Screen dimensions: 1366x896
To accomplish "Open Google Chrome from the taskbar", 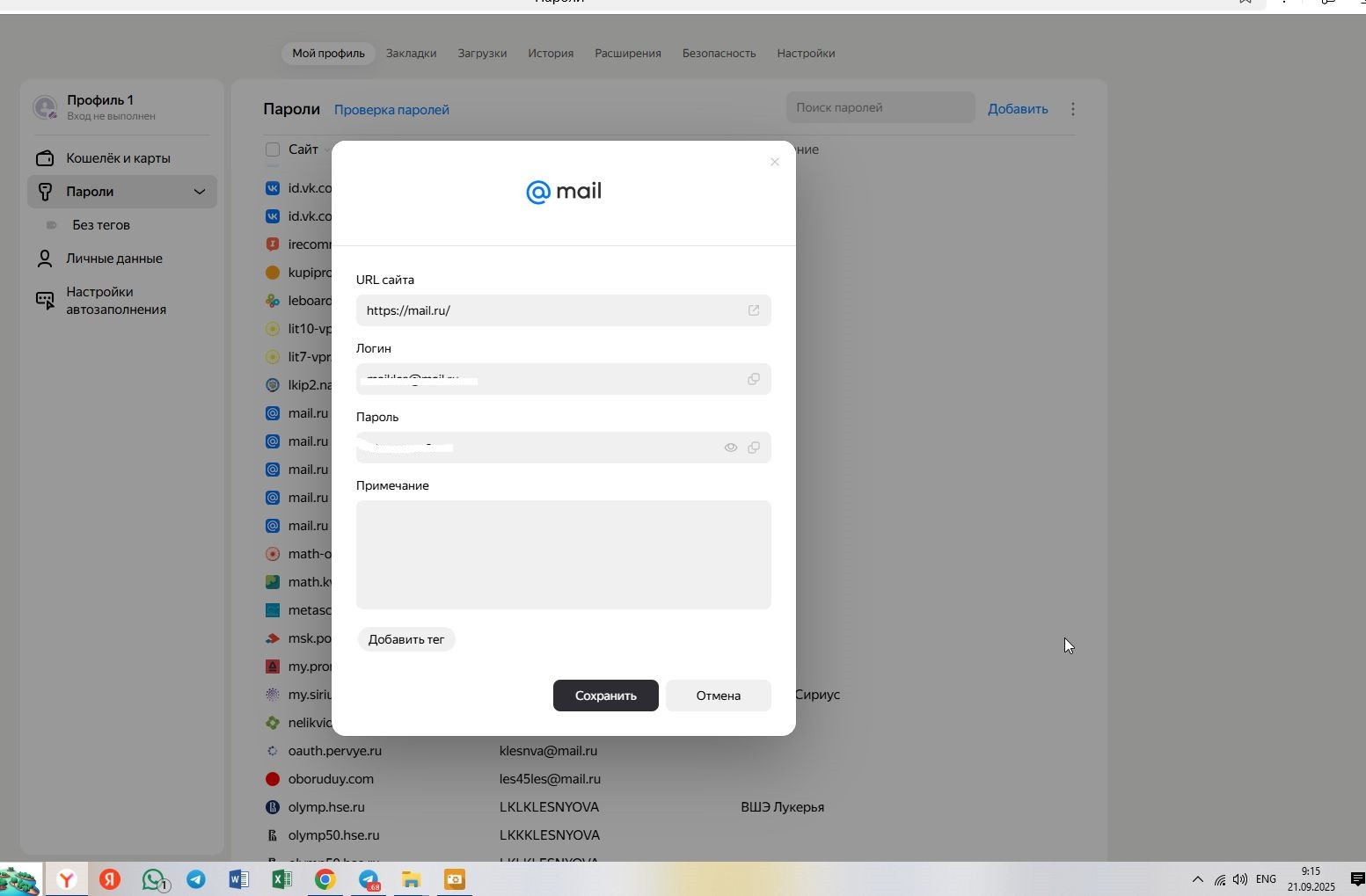I will point(325,879).
